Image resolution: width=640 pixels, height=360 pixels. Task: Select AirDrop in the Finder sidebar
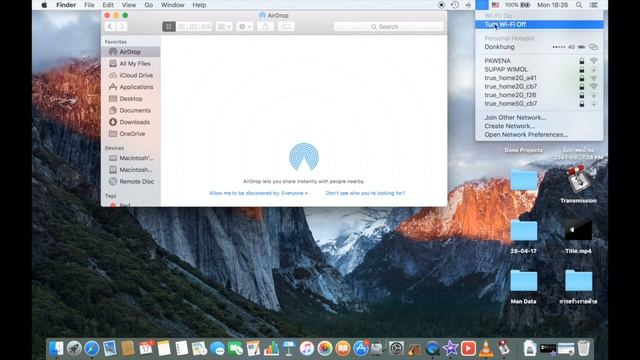coord(130,52)
